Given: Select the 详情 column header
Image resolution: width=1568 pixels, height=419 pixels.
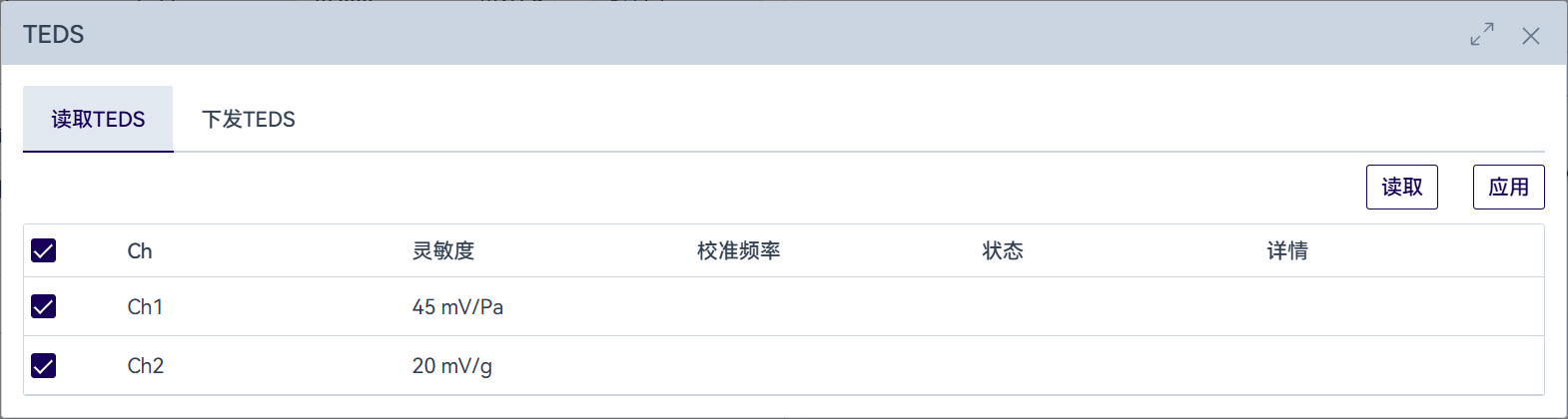Looking at the screenshot, I should 1287,251.
